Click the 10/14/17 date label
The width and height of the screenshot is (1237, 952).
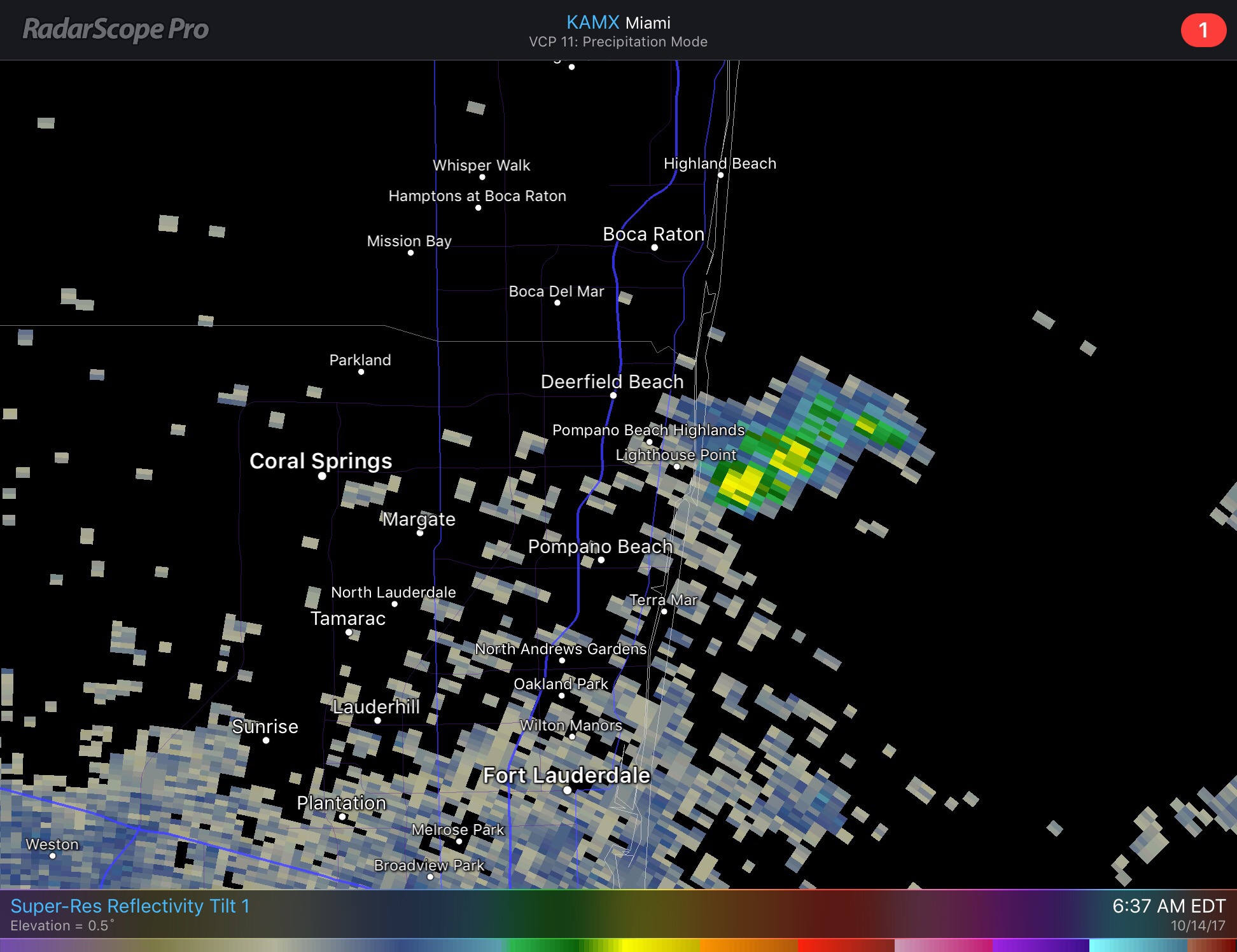pyautogui.click(x=1198, y=926)
